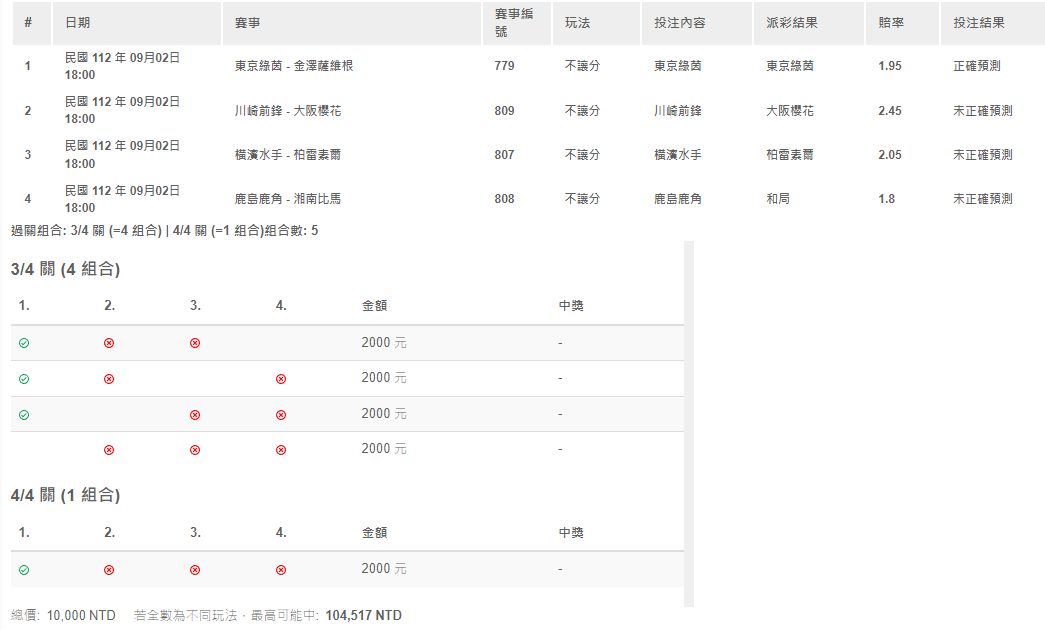1045x630 pixels.
Task: Click the 大阪櫻花 payout result
Action: 790,111
